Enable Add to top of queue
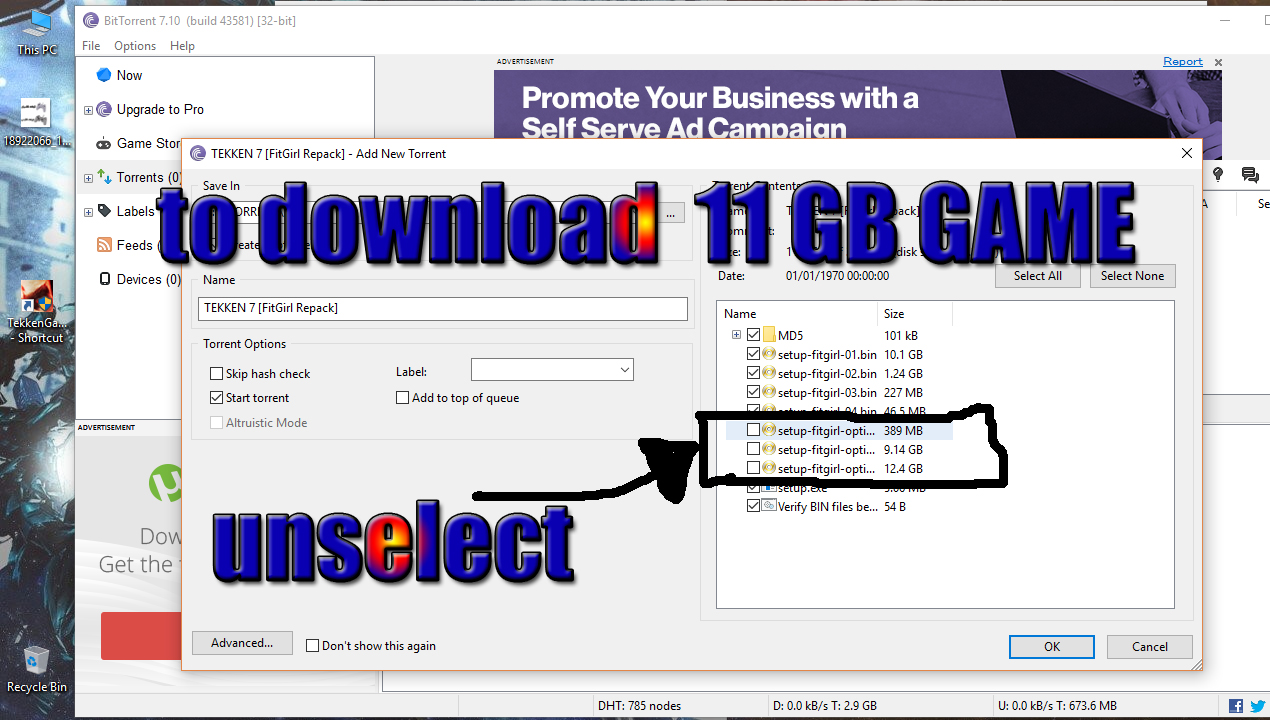1270x720 pixels. coord(402,398)
